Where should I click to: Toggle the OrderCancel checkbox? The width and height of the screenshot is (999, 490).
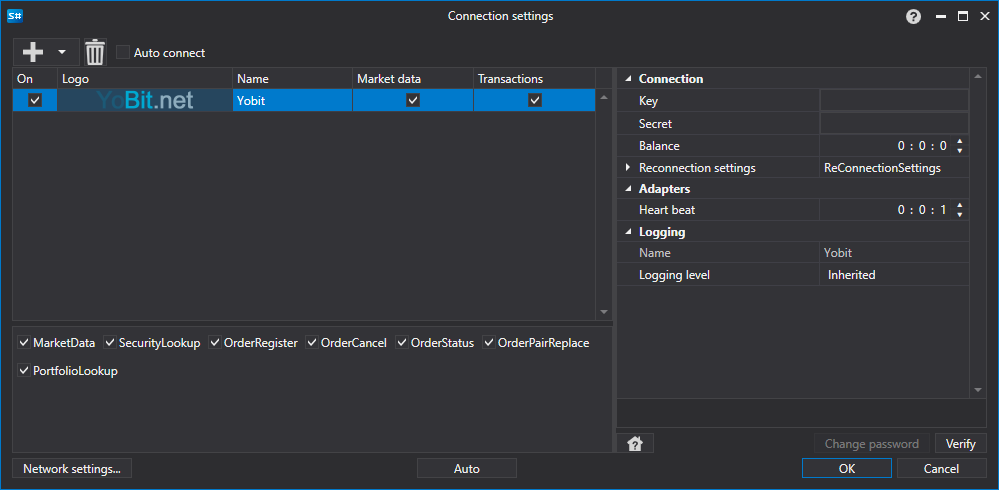click(312, 343)
